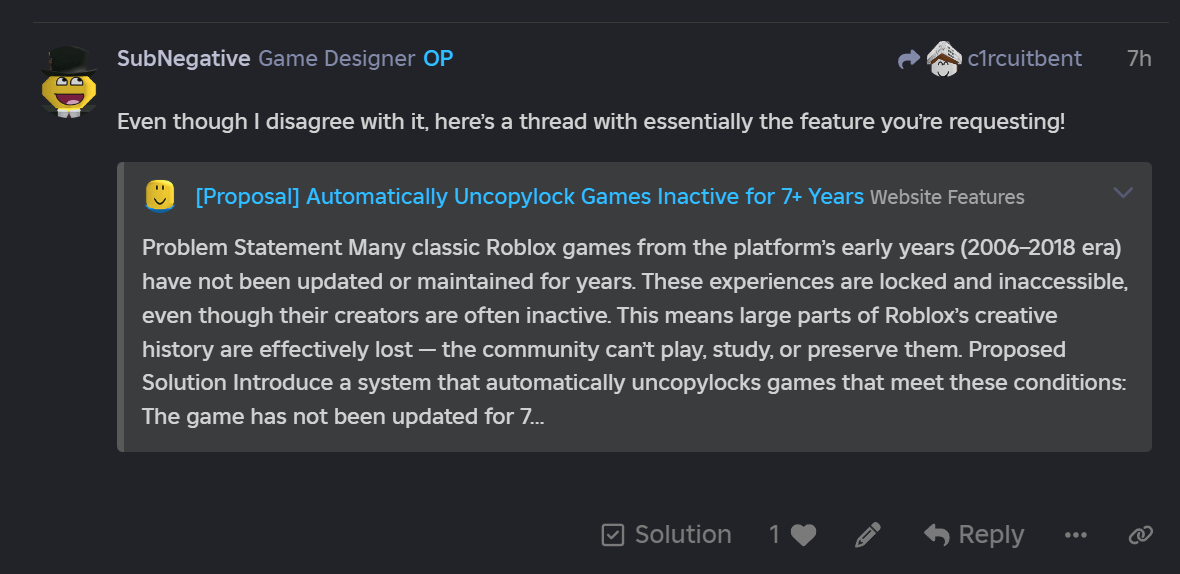The height and width of the screenshot is (574, 1180).
Task: Expand the quoted proposal with the chevron
Action: pyautogui.click(x=1123, y=193)
